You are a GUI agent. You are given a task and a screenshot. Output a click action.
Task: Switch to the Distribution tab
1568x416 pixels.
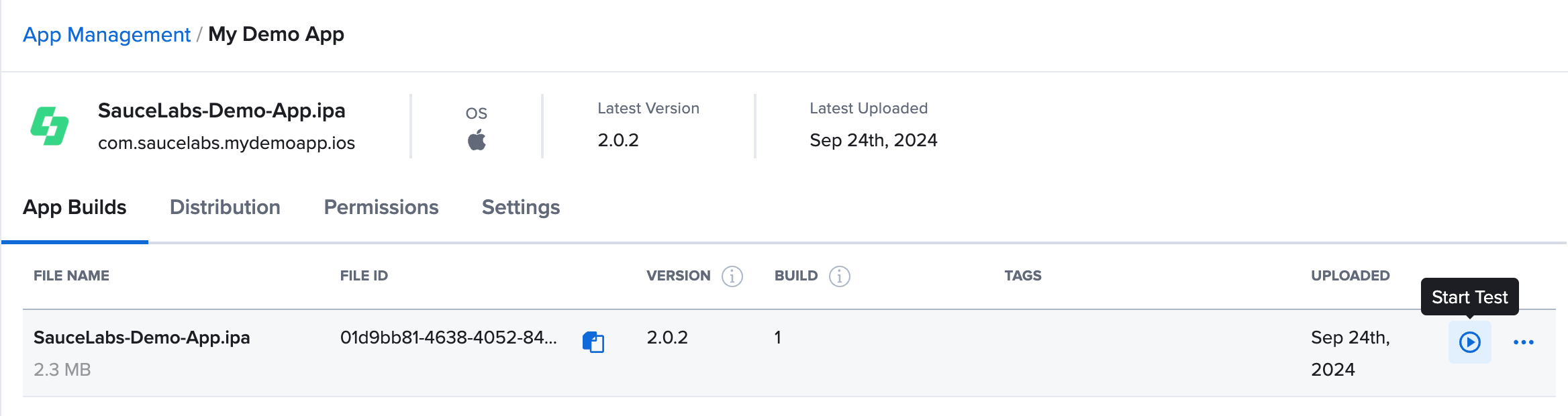[225, 207]
